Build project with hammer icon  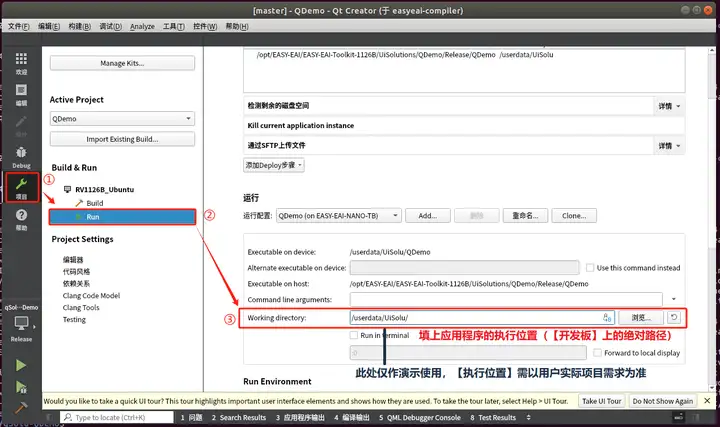pos(21,408)
